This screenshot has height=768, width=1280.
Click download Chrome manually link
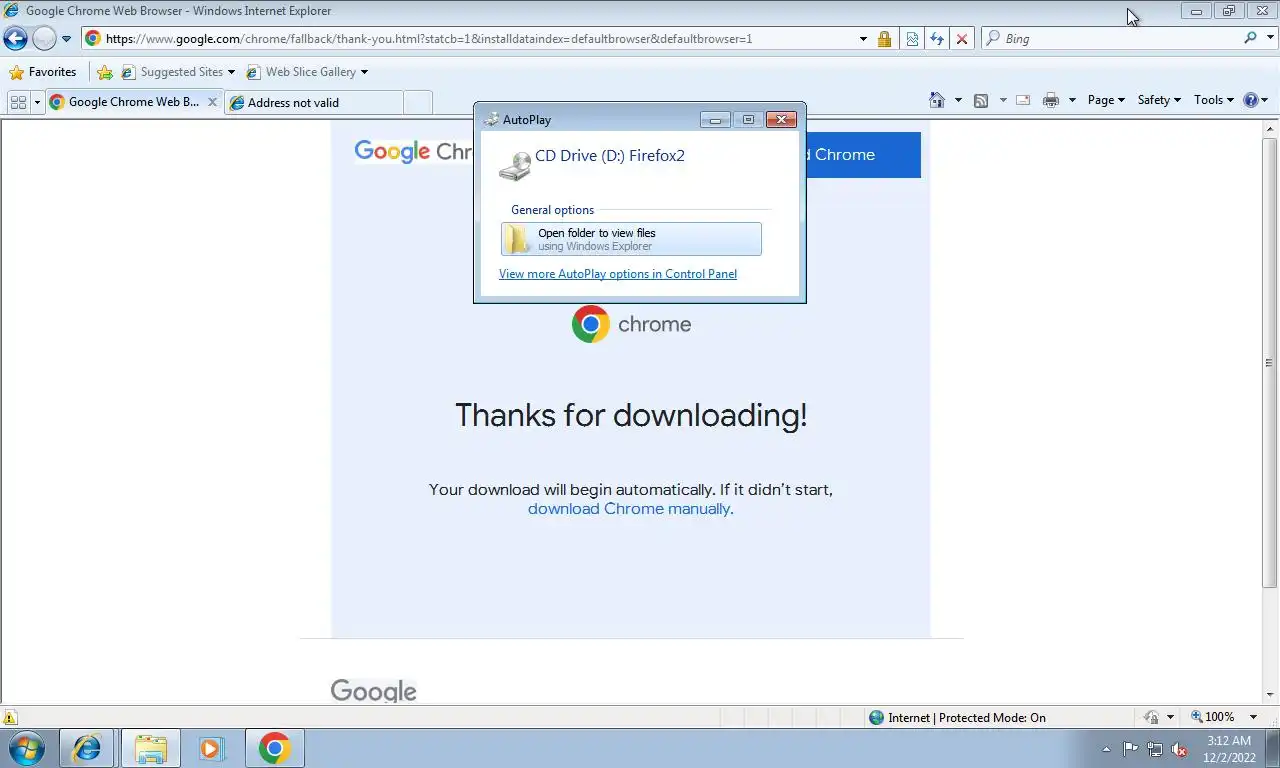pyautogui.click(x=629, y=509)
